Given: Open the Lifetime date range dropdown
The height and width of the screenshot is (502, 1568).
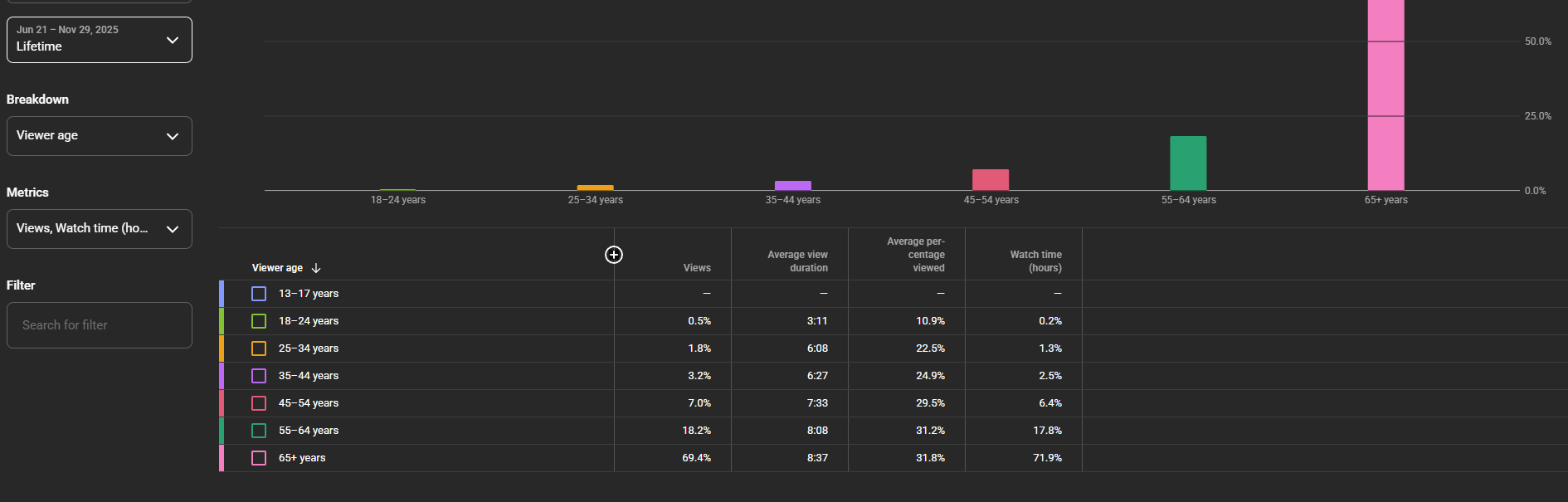Looking at the screenshot, I should (x=100, y=40).
